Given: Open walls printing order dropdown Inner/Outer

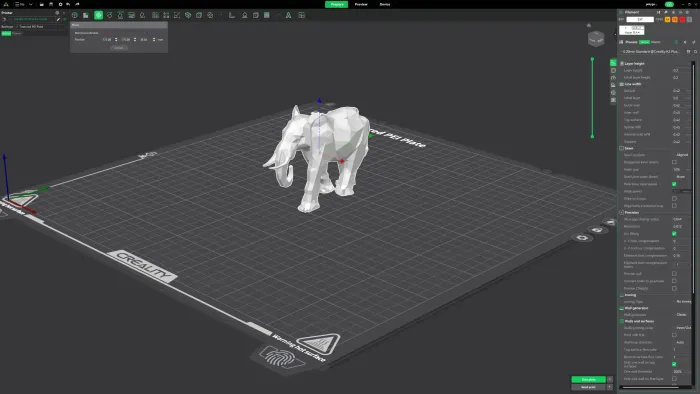Looking at the screenshot, I should [682, 328].
